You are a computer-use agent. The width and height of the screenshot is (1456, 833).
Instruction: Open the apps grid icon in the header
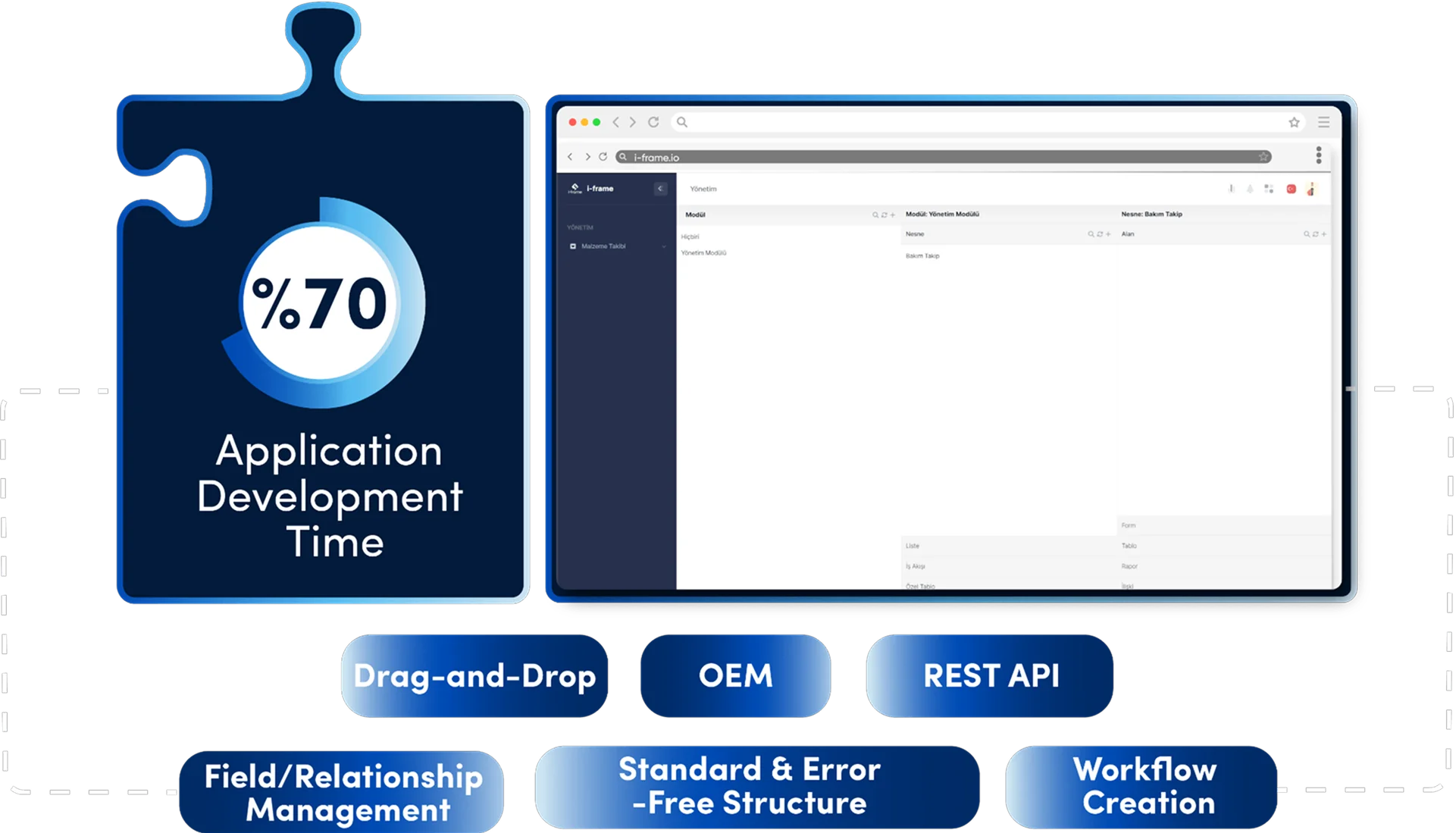tap(1269, 189)
